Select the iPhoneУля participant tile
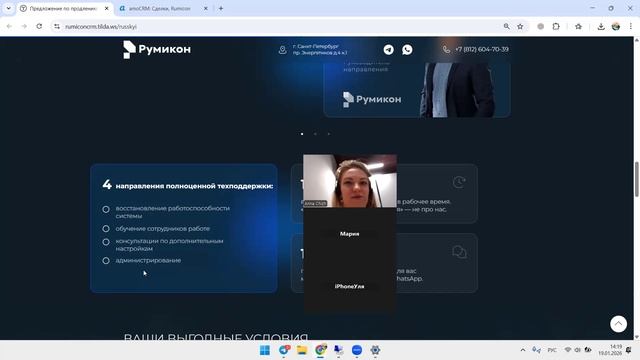 [x=350, y=286]
